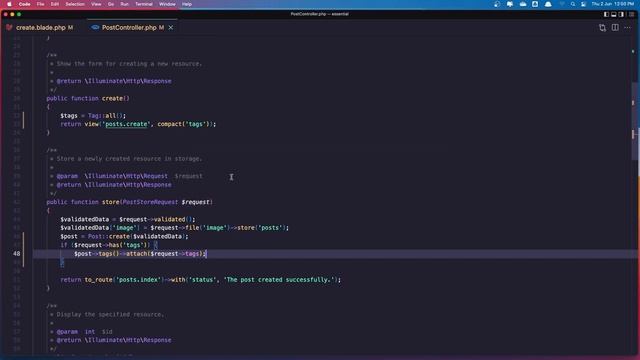Open the customize layout icon

tap(631, 14)
